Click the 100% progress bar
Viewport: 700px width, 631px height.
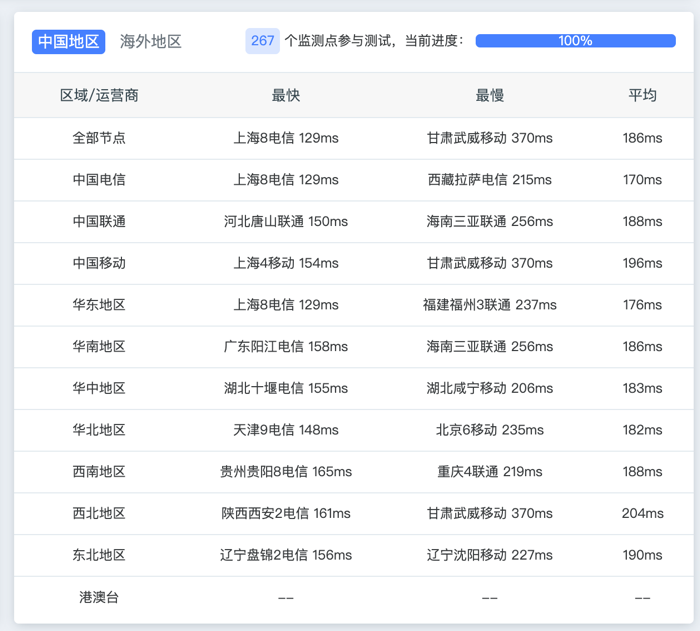tap(575, 41)
